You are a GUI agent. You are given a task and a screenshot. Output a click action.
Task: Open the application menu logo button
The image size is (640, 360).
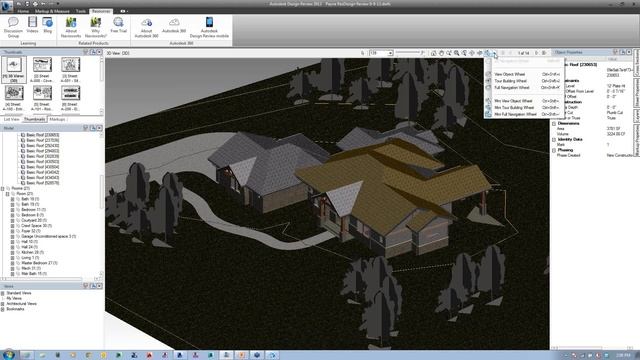click(6, 7)
